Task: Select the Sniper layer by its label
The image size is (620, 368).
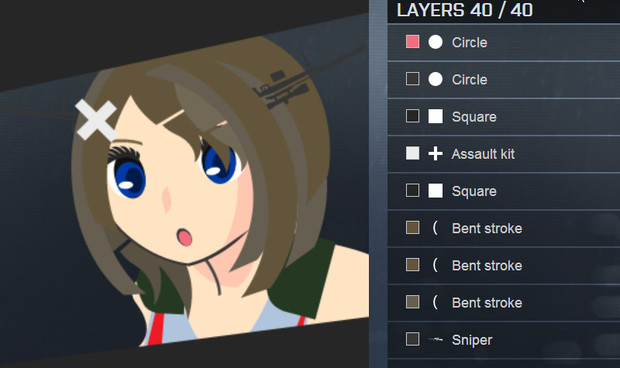Action: [x=472, y=340]
